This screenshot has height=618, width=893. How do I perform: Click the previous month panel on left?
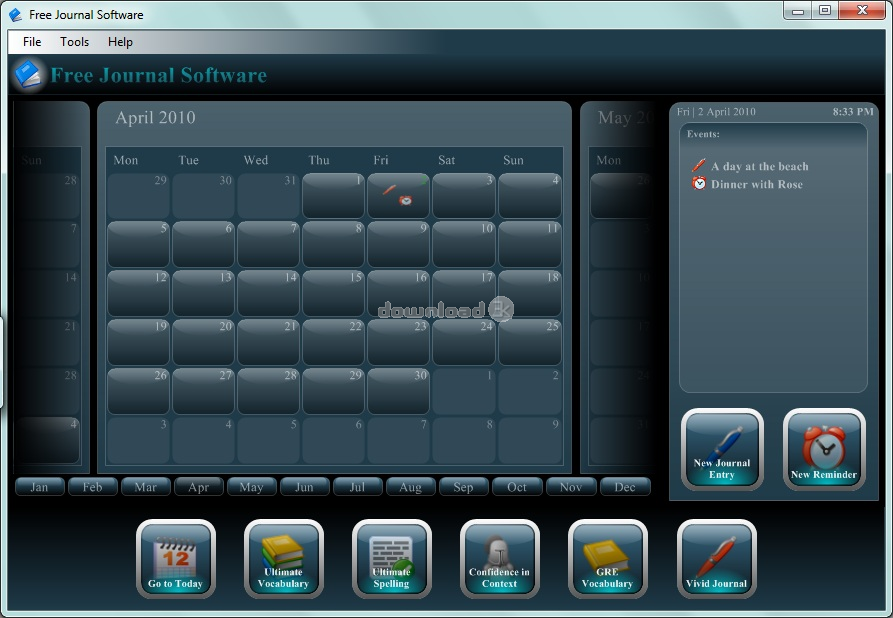51,288
